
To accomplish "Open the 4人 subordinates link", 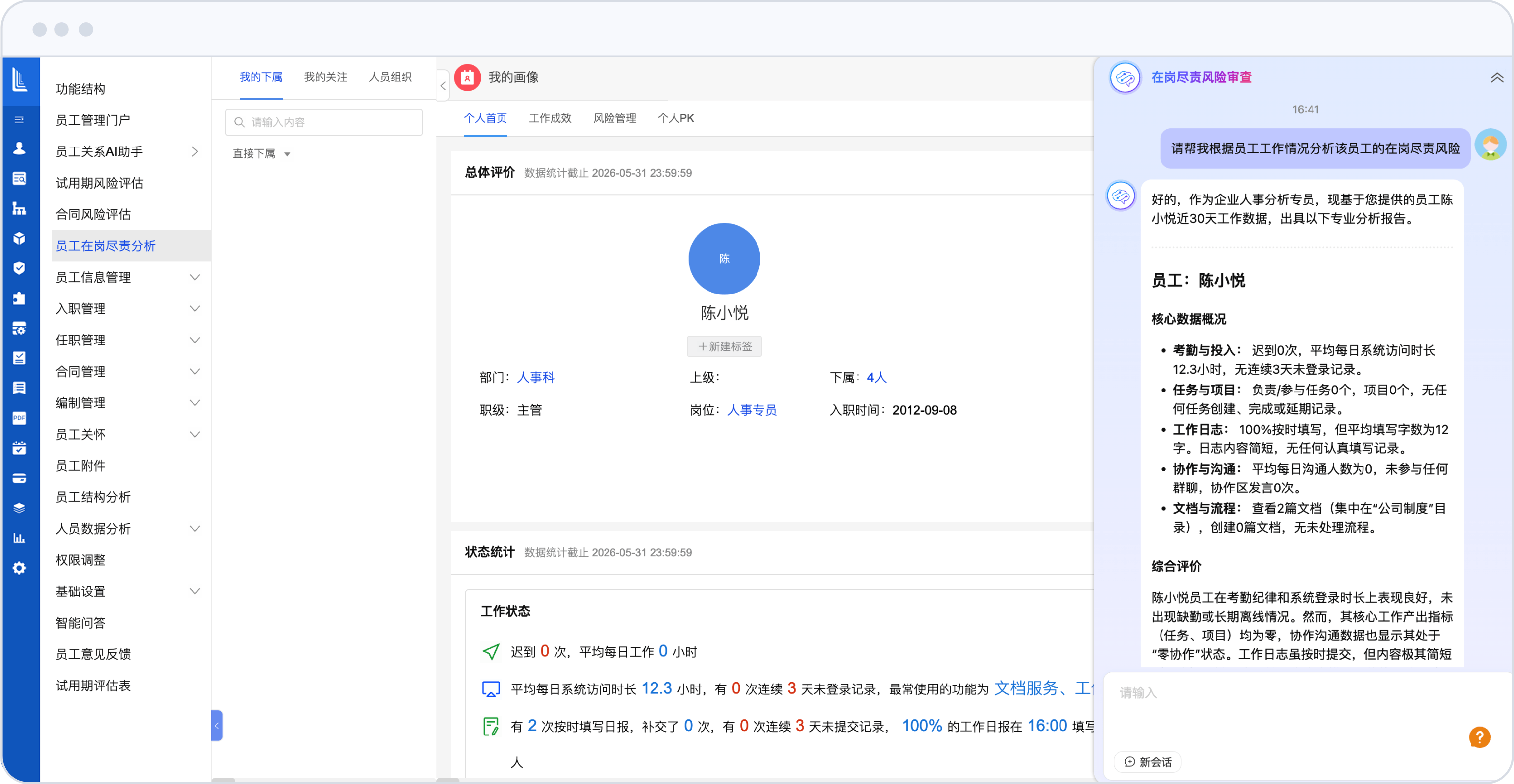I will click(876, 377).
